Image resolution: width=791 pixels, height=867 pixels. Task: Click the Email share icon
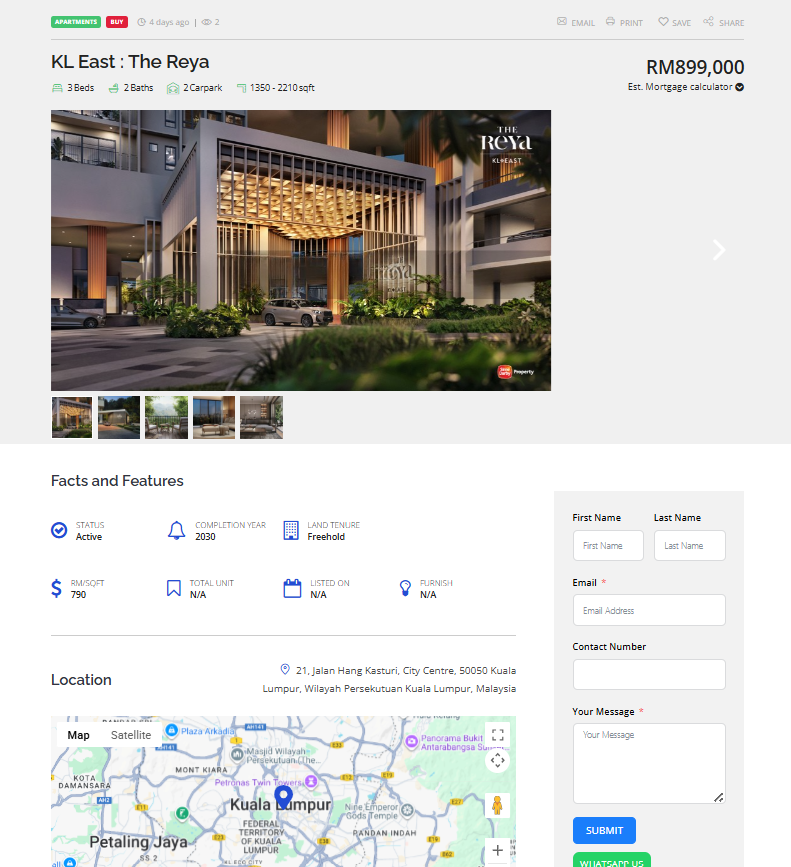[x=562, y=22]
